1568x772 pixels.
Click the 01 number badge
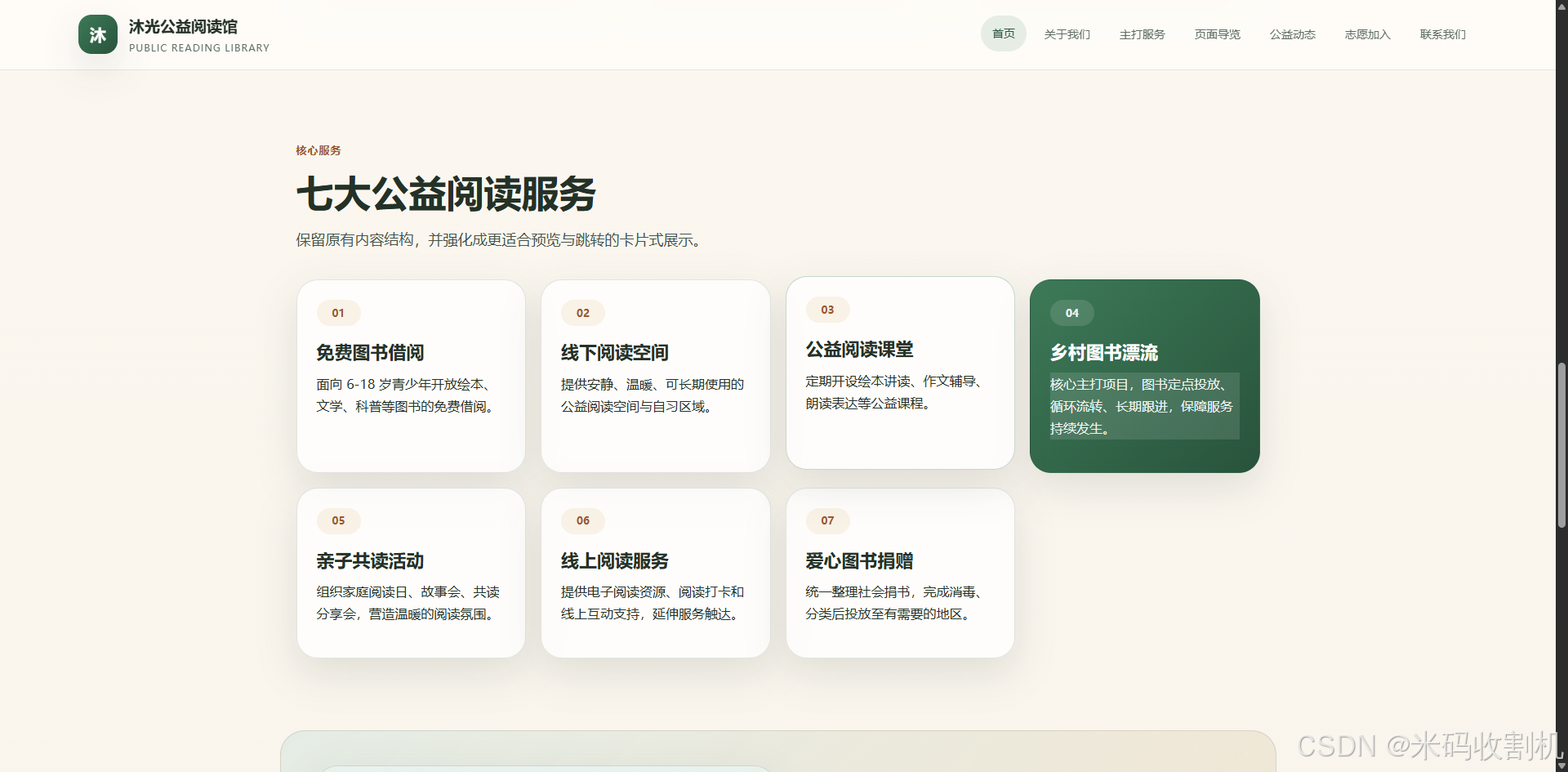pos(338,313)
